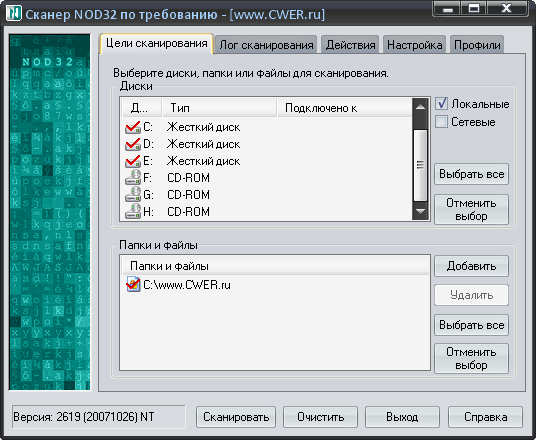
Task: Uncheck the Локальные checkbox
Action: pyautogui.click(x=441, y=104)
